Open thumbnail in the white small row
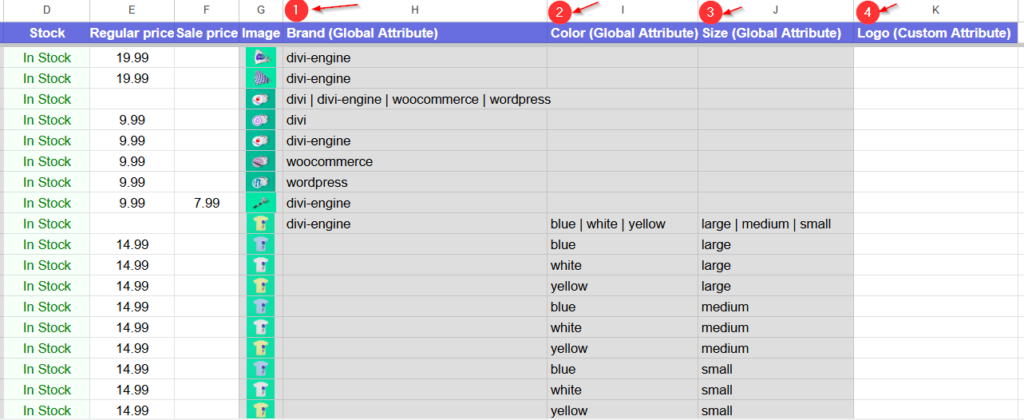This screenshot has width=1024, height=420. pos(261,390)
